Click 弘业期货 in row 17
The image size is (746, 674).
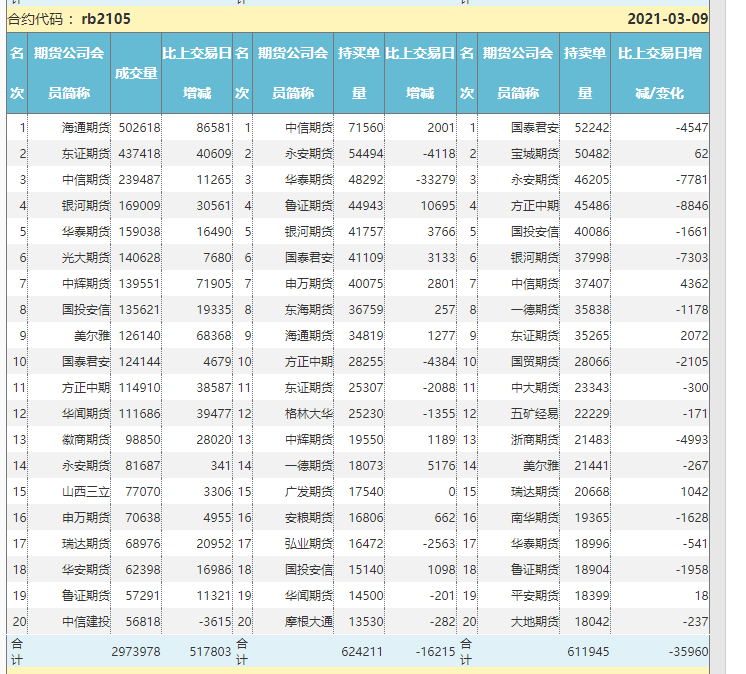pos(309,544)
